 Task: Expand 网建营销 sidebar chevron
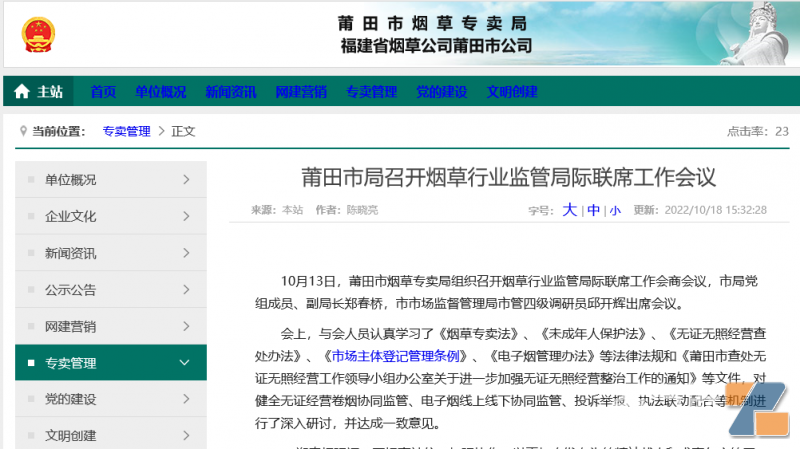pos(186,327)
